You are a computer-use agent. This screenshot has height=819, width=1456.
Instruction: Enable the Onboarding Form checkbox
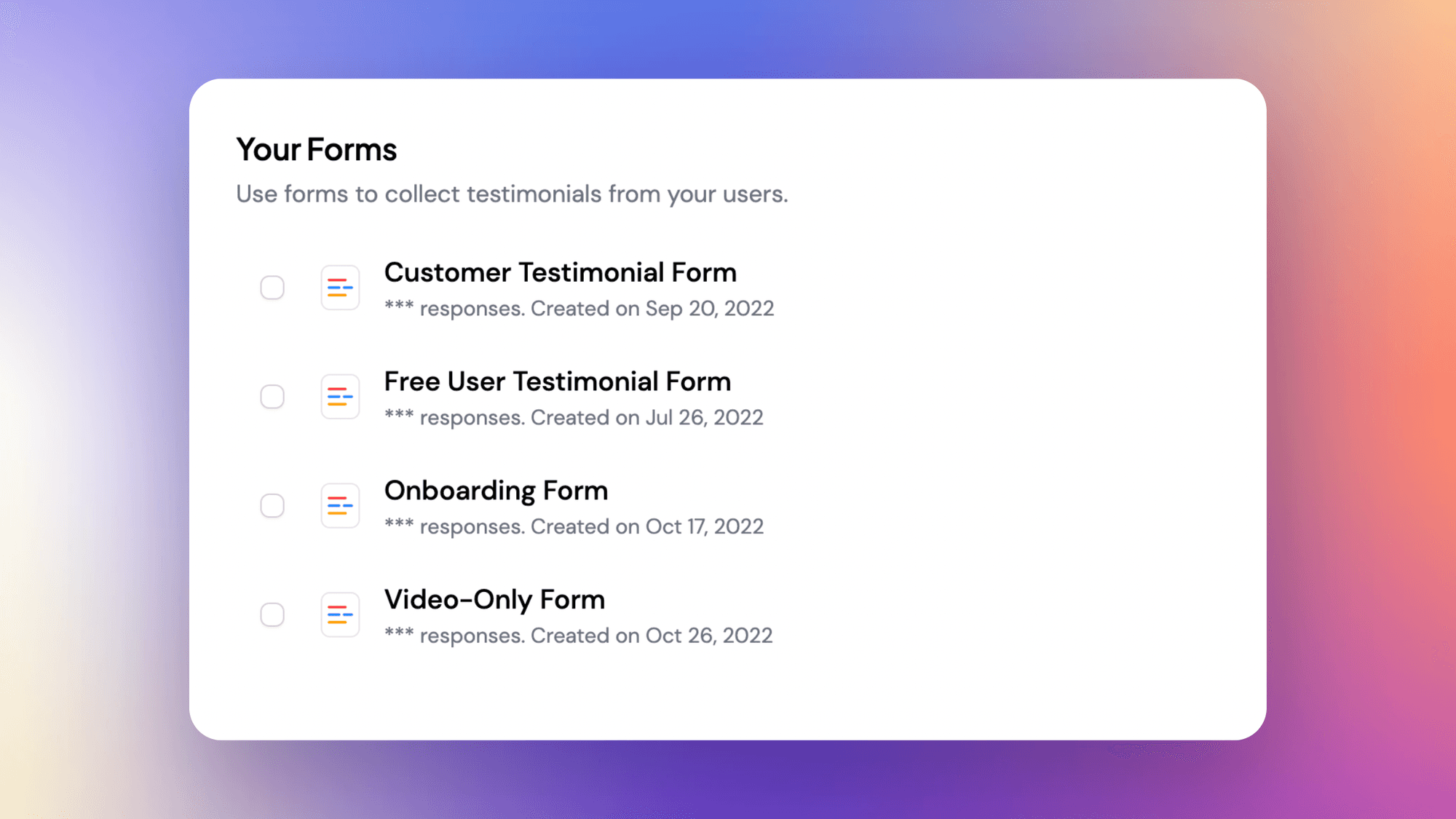point(272,505)
